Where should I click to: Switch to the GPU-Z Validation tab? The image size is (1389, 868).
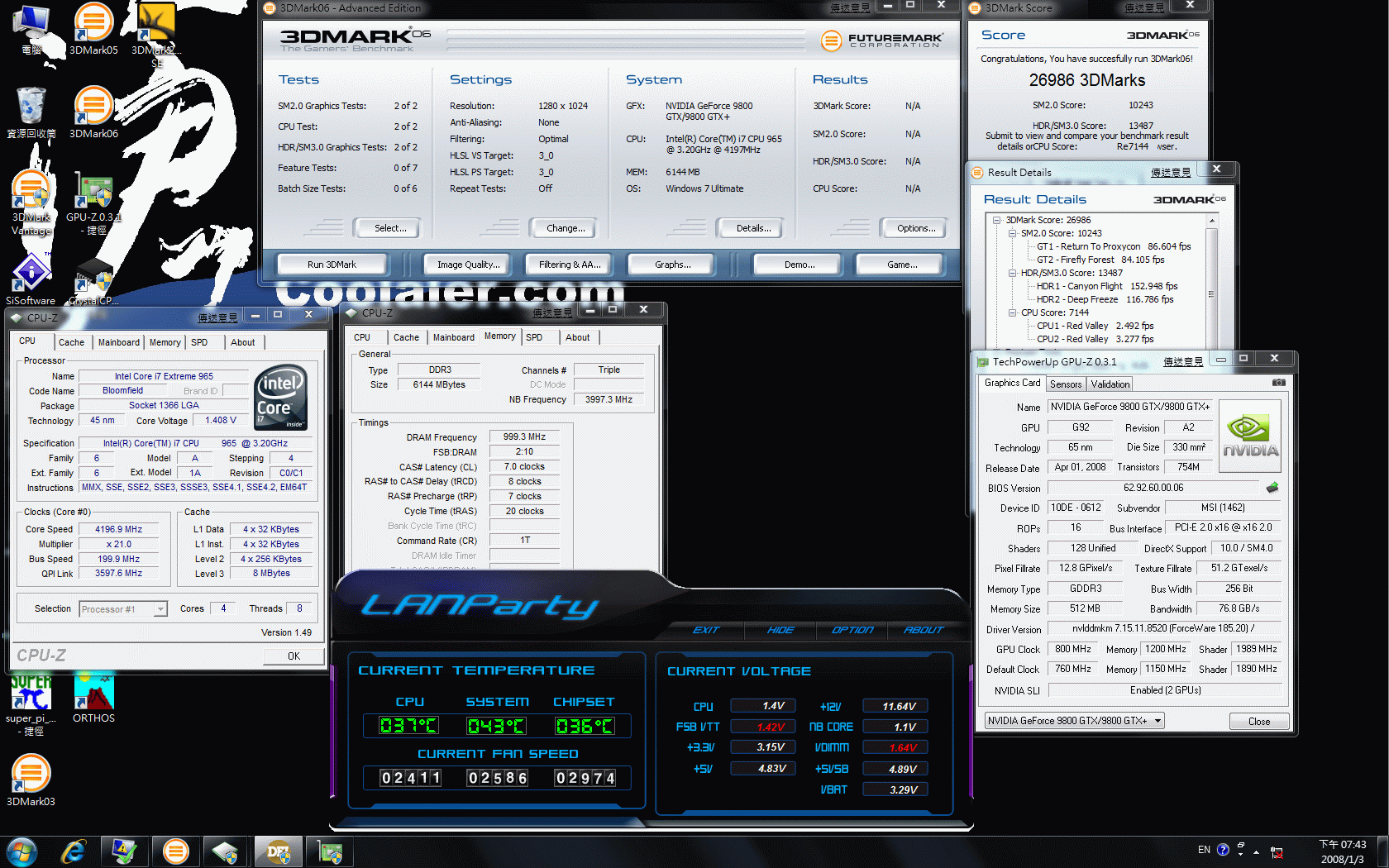click(1110, 384)
